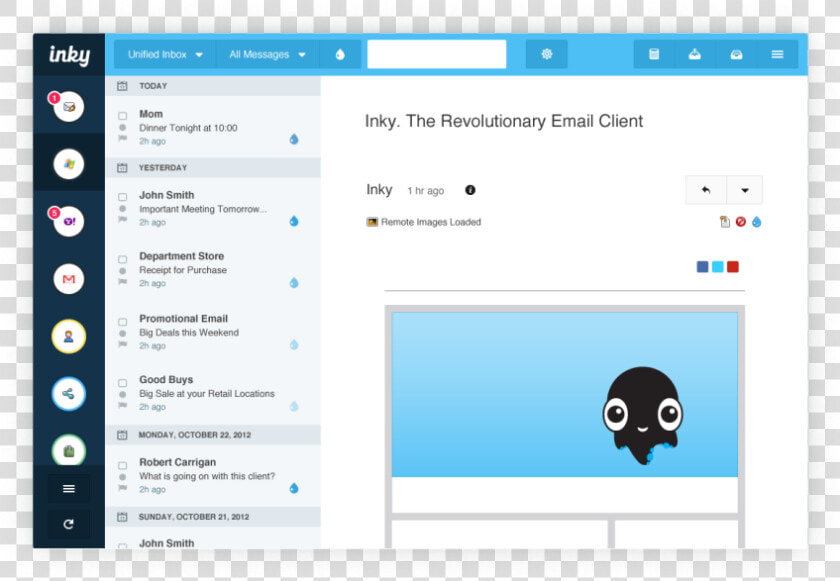Click the refresh icon in the sidebar

(x=69, y=524)
